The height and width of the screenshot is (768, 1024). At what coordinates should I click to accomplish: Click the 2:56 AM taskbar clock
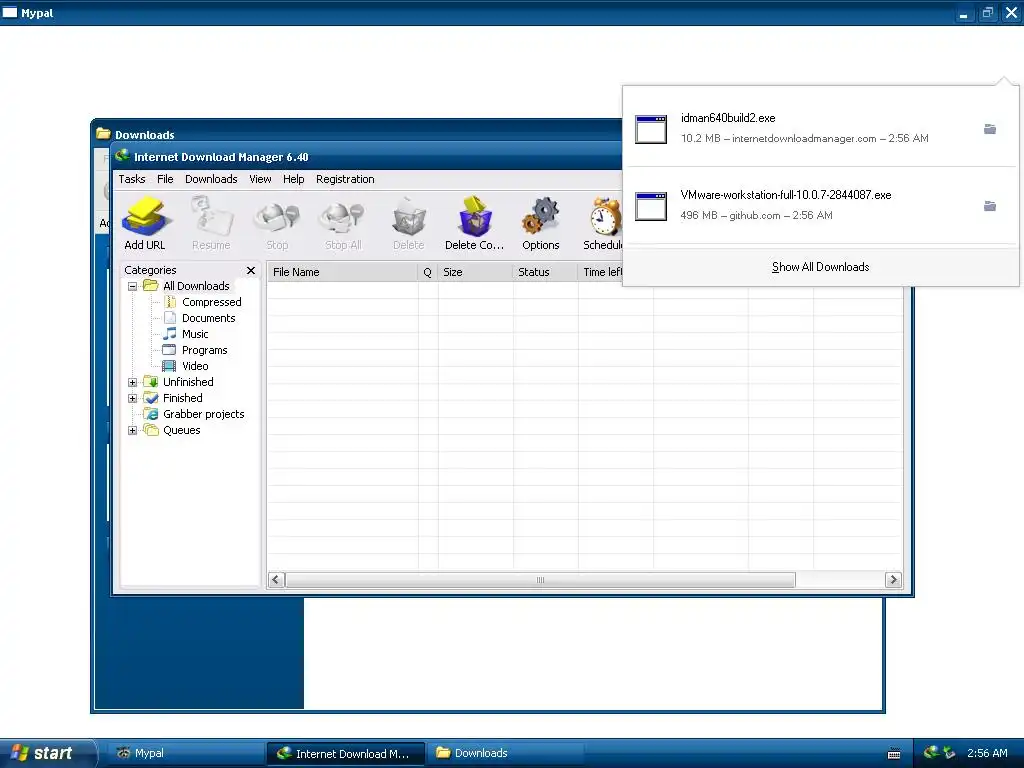pos(987,753)
